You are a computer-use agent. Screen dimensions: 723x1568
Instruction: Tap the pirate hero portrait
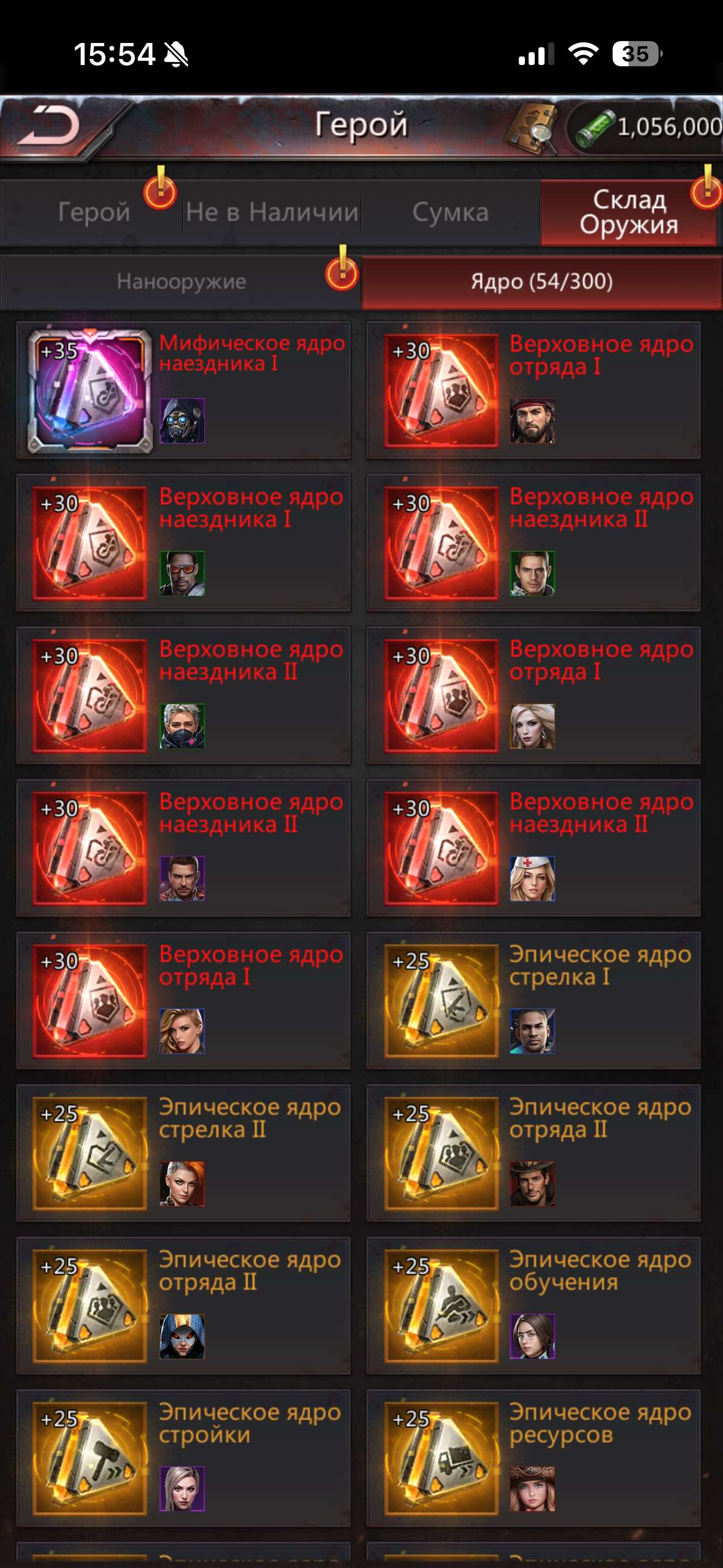point(532,421)
